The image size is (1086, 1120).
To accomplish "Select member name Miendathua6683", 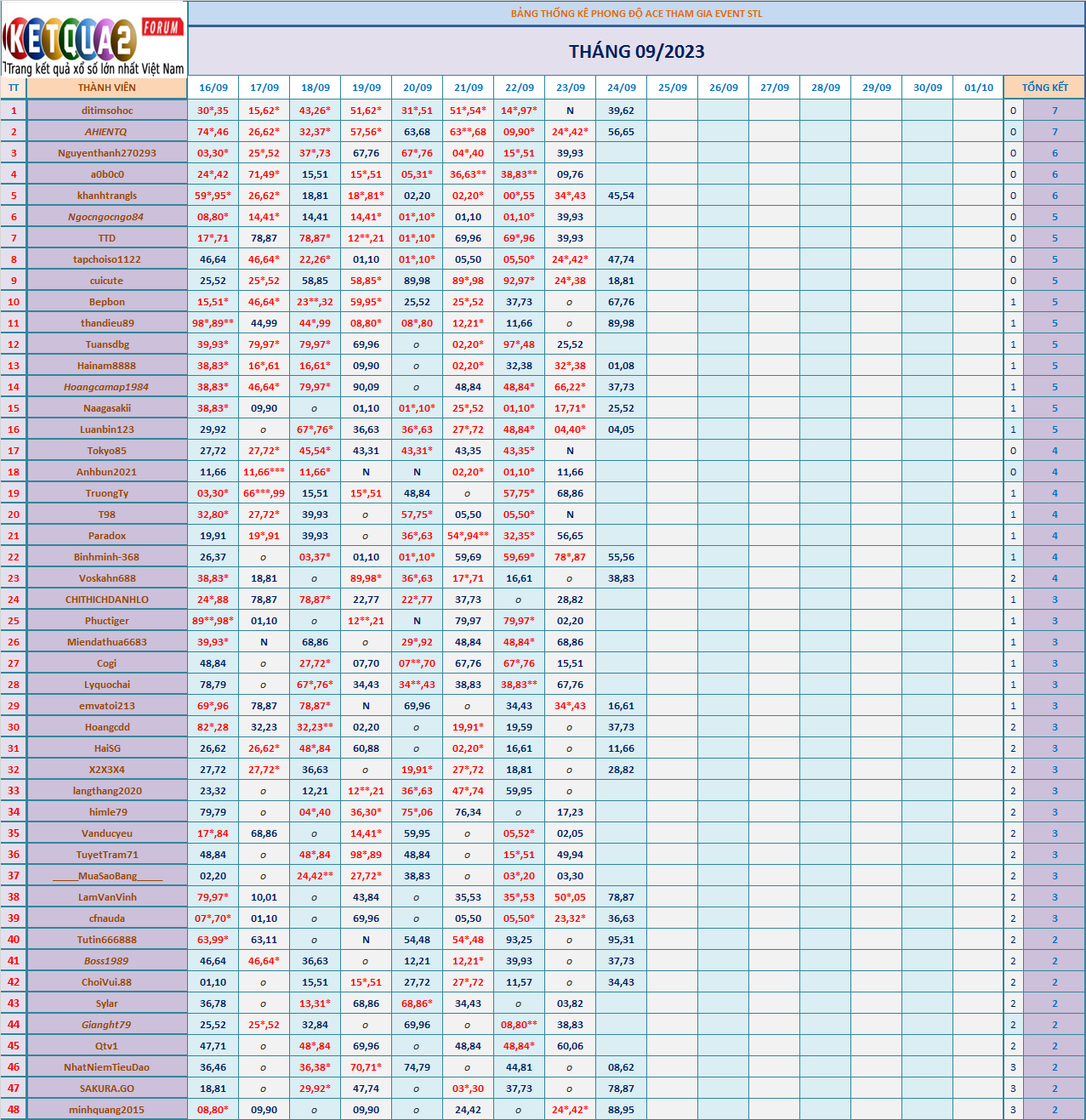I will pos(107,642).
